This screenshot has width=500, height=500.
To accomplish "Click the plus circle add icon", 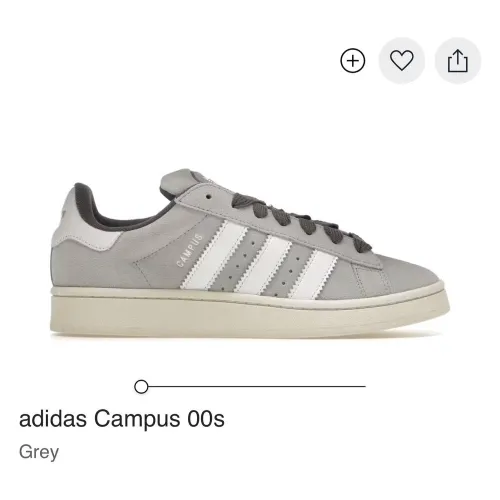I will 353,61.
